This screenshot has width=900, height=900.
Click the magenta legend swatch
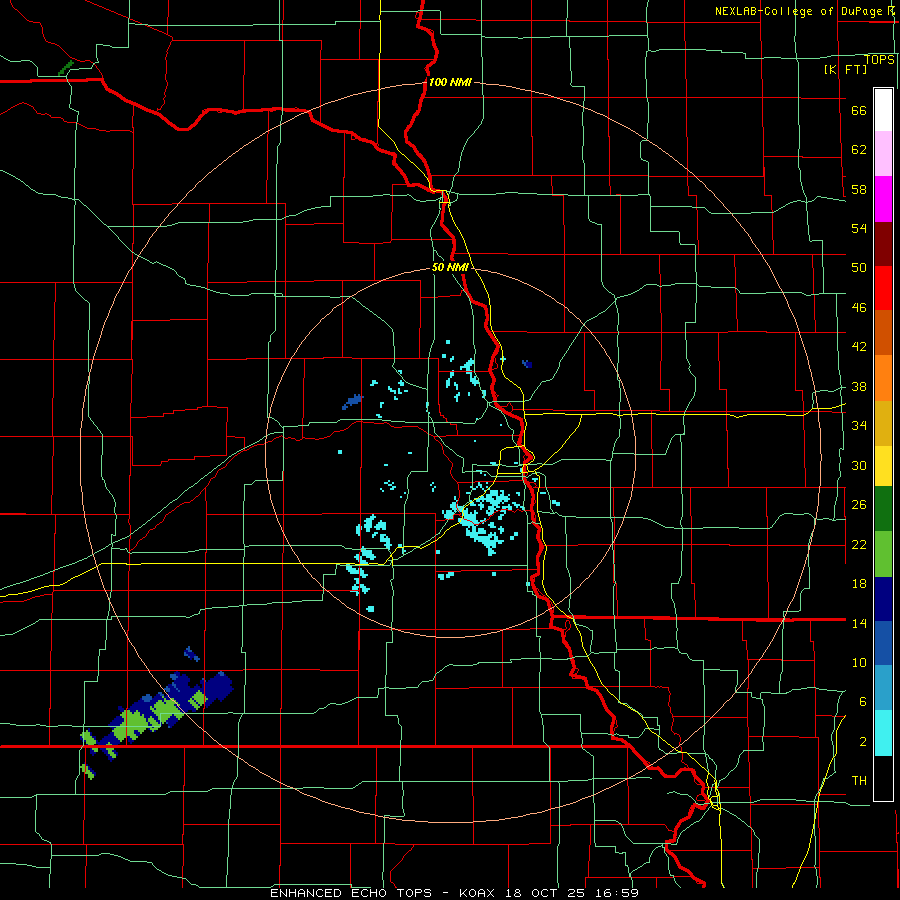point(883,199)
